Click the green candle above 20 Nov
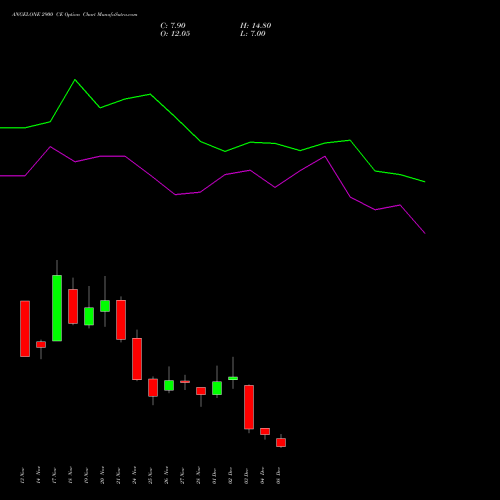500x500 pixels. [x=105, y=306]
